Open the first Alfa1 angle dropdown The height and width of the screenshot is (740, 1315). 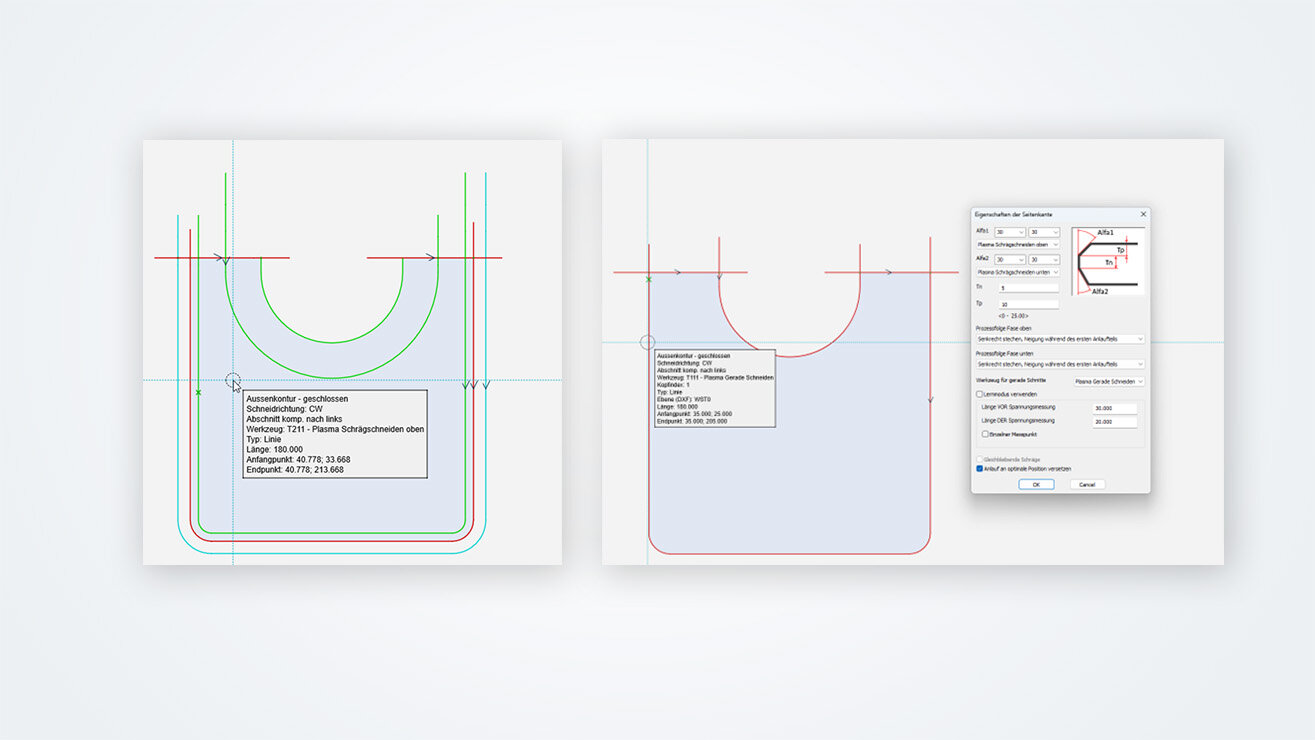tap(1010, 232)
